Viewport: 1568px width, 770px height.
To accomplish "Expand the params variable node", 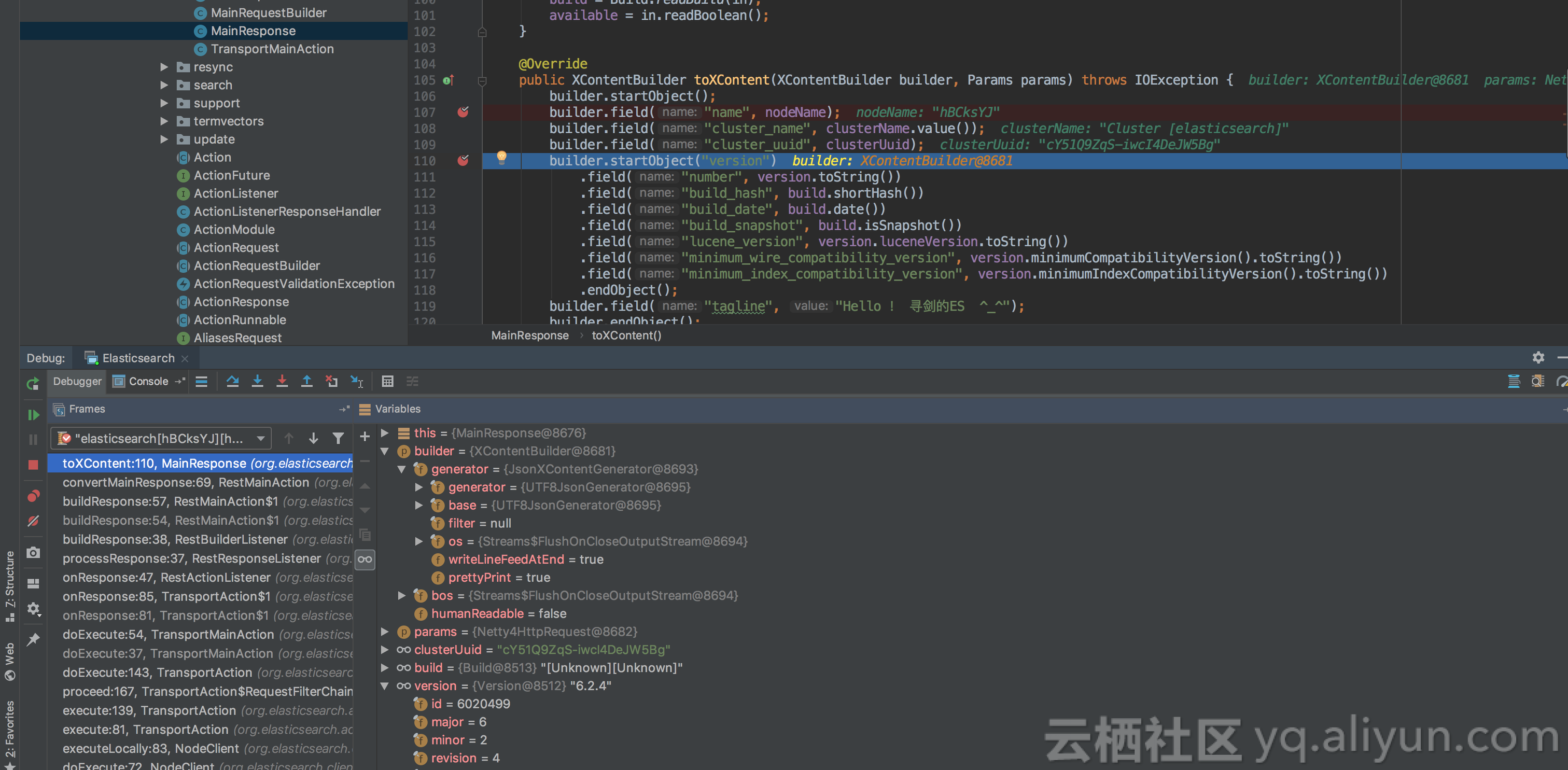I will tap(385, 632).
